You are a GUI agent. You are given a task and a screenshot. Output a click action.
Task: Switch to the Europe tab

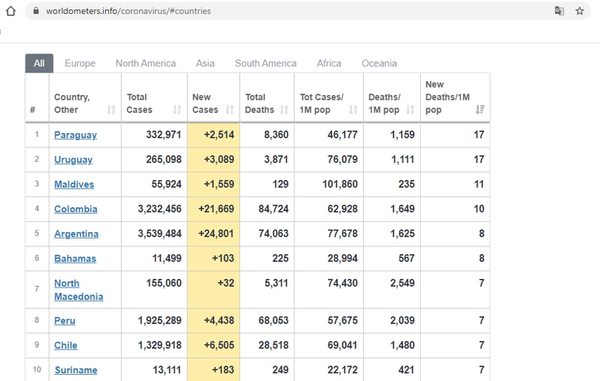[x=80, y=64]
